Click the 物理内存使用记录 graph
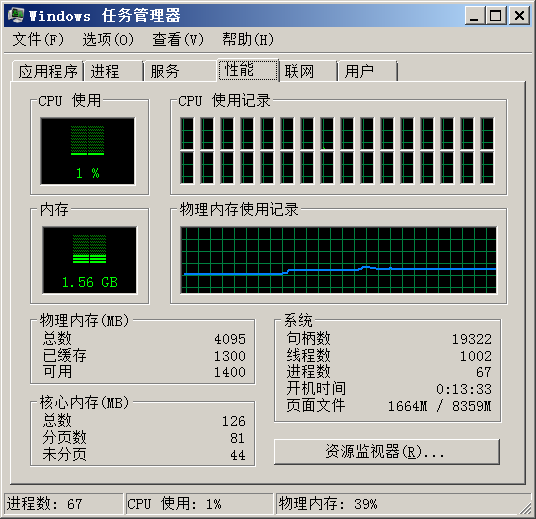536x519 pixels. (338, 260)
